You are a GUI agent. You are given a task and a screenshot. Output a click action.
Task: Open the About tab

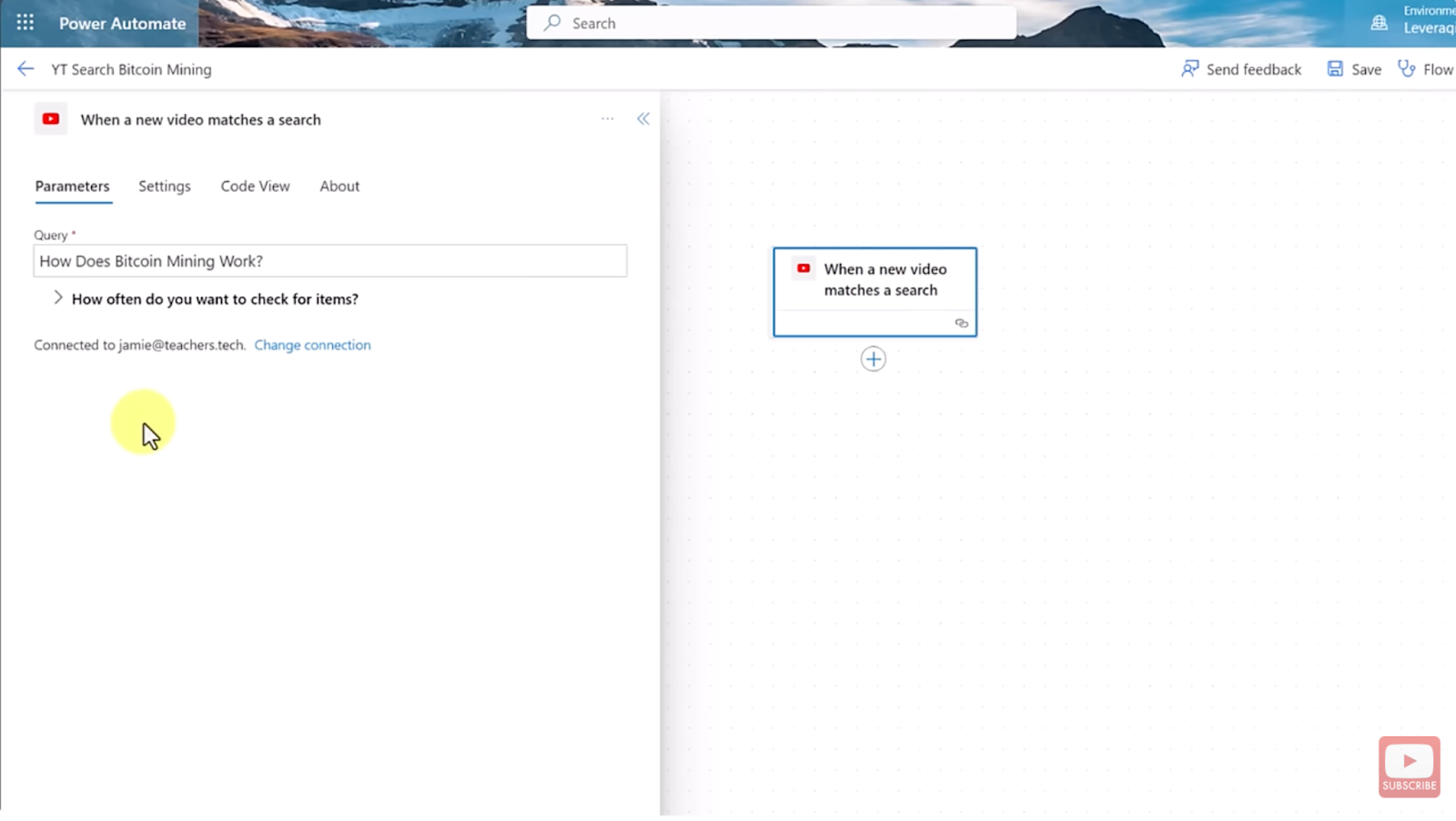click(339, 186)
